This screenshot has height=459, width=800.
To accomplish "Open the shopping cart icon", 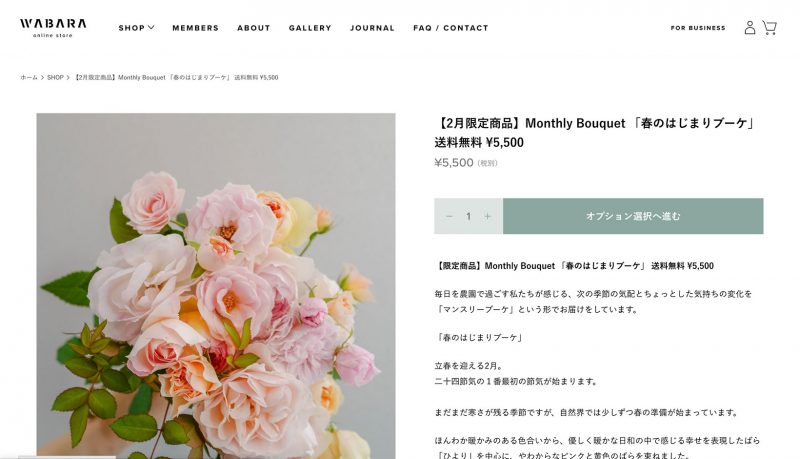I will tap(769, 28).
